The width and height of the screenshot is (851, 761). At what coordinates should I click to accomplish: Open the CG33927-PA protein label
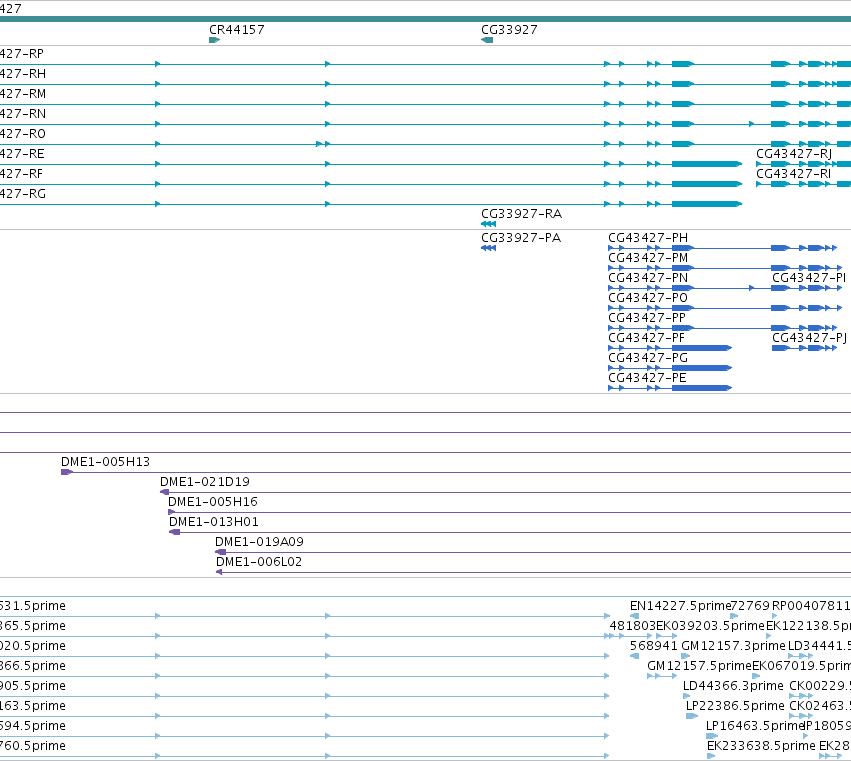point(521,237)
